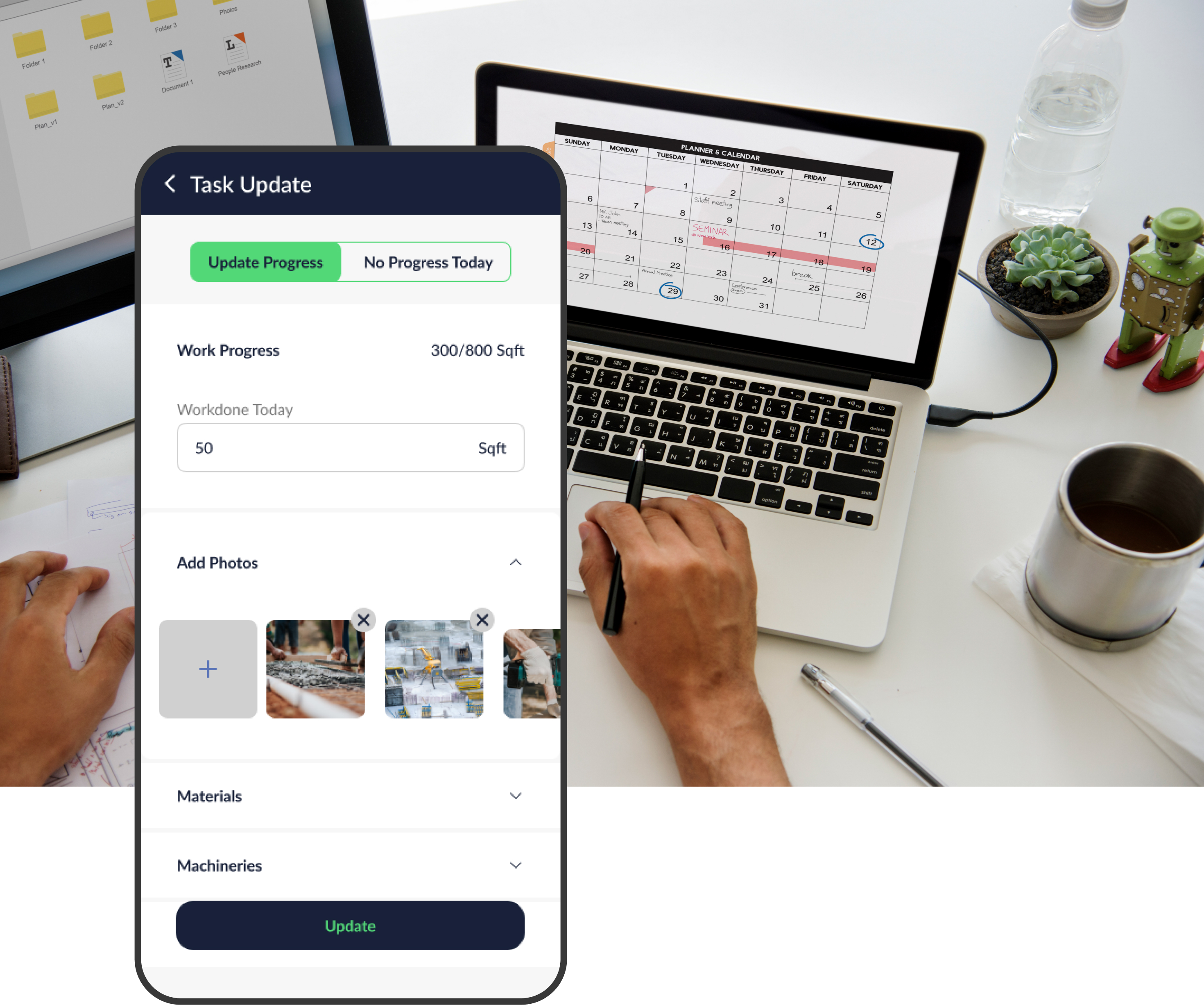Select the No Progress Today toggle
1204x1005 pixels.
(427, 262)
